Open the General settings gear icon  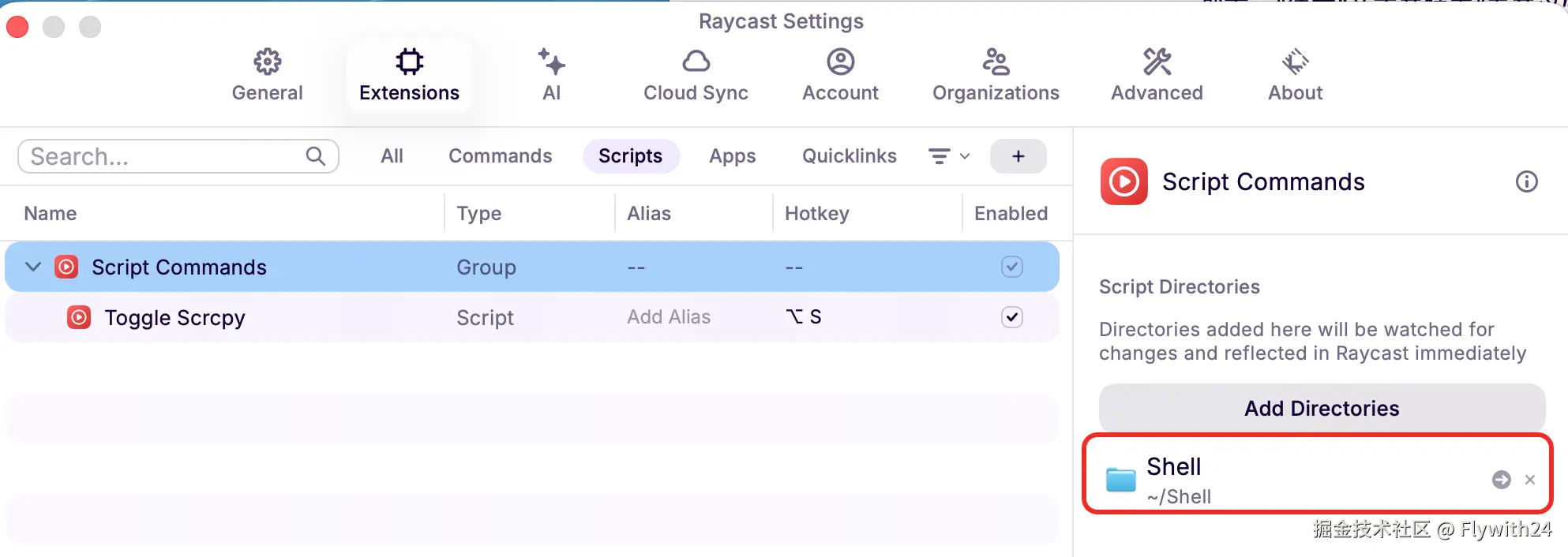point(267,62)
